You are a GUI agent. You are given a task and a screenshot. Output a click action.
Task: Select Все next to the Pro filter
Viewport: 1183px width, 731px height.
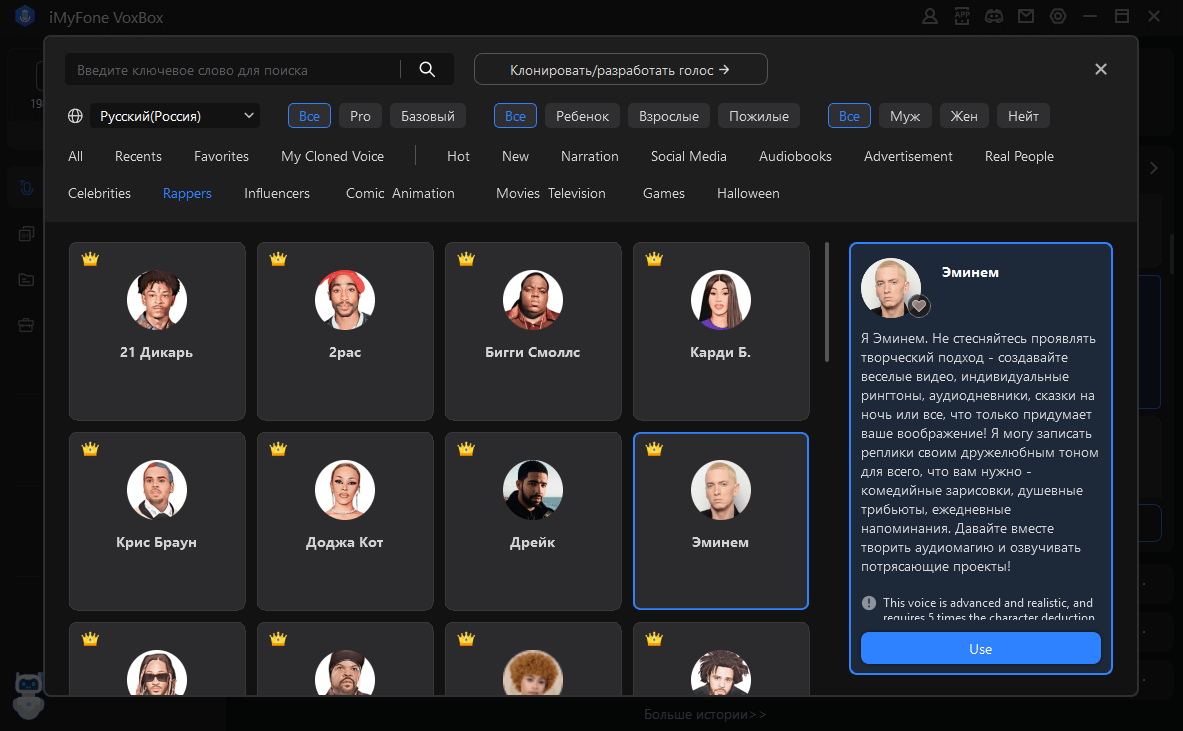309,116
